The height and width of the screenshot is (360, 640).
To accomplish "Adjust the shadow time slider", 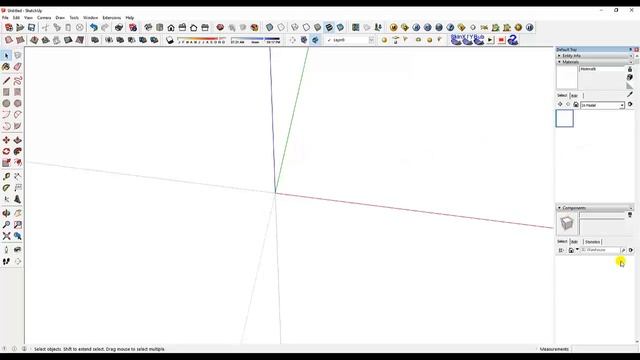I will 256,40.
